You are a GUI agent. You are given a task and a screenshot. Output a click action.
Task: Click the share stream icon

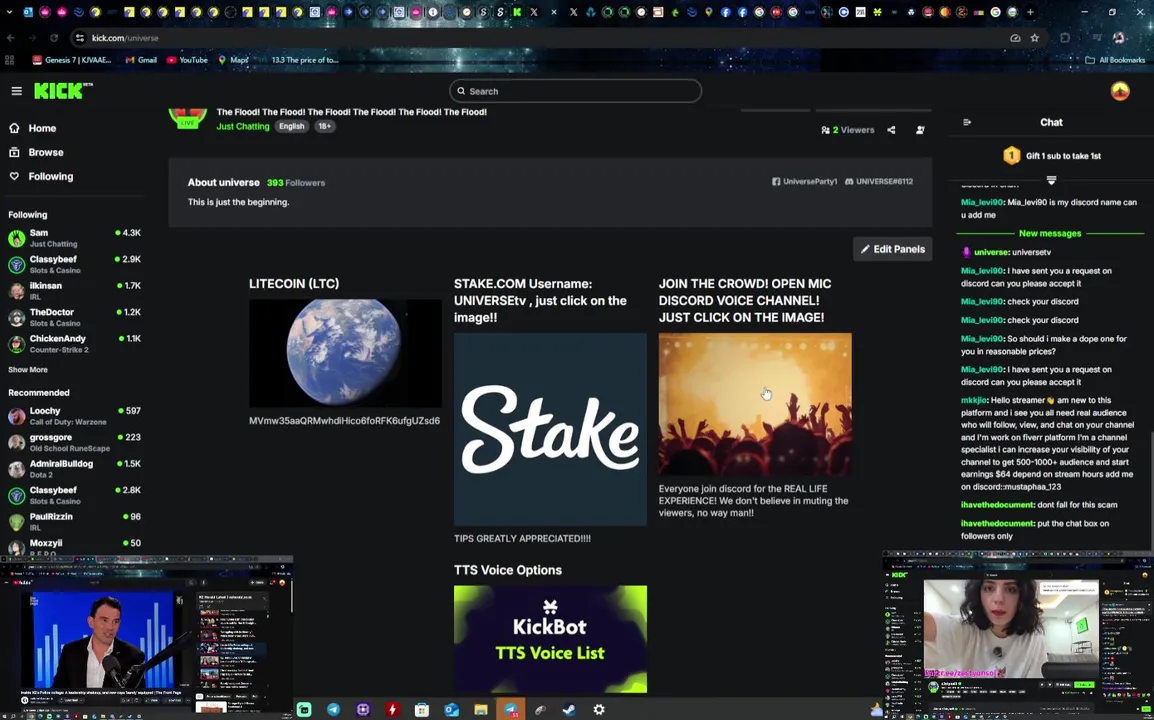(x=891, y=130)
